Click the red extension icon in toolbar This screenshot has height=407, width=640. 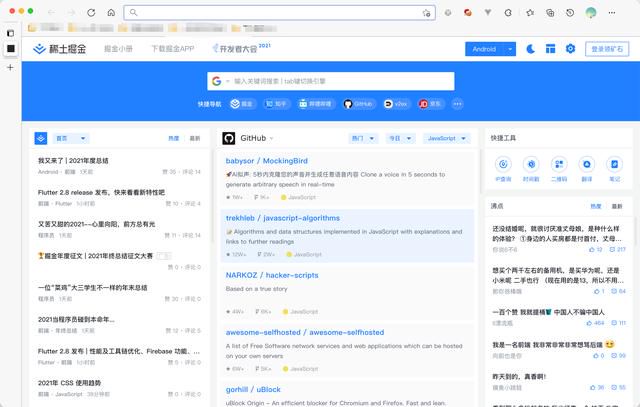click(468, 13)
